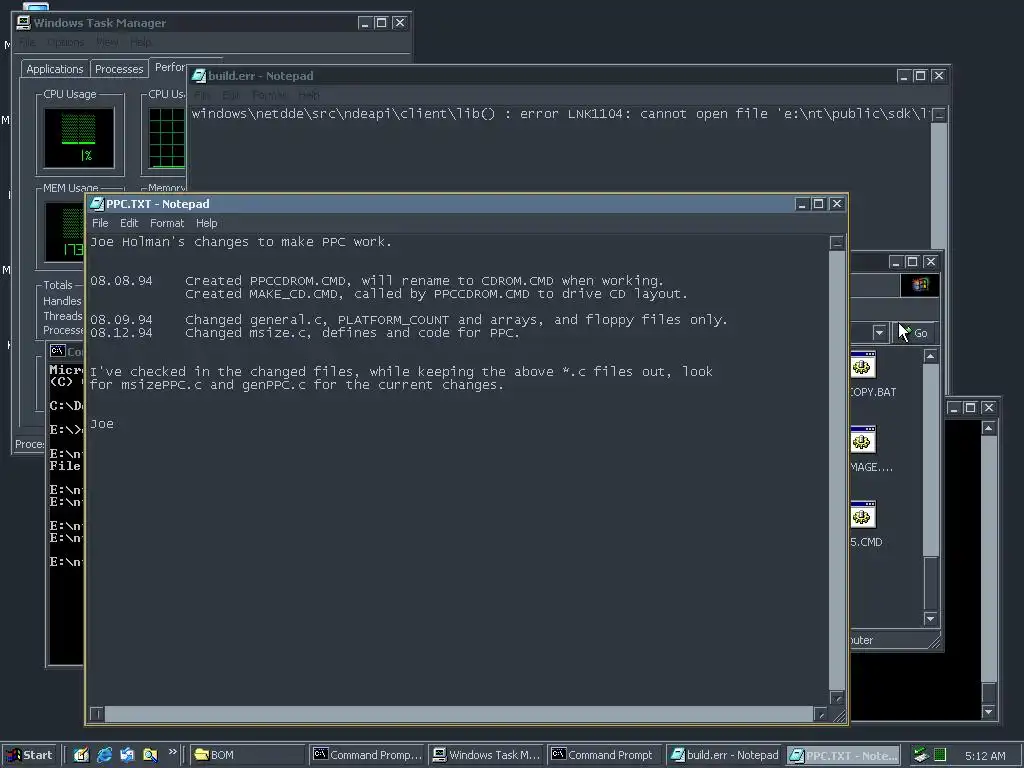
Task: Click the taskbar clock showing 5:12 AM
Action: coord(985,756)
